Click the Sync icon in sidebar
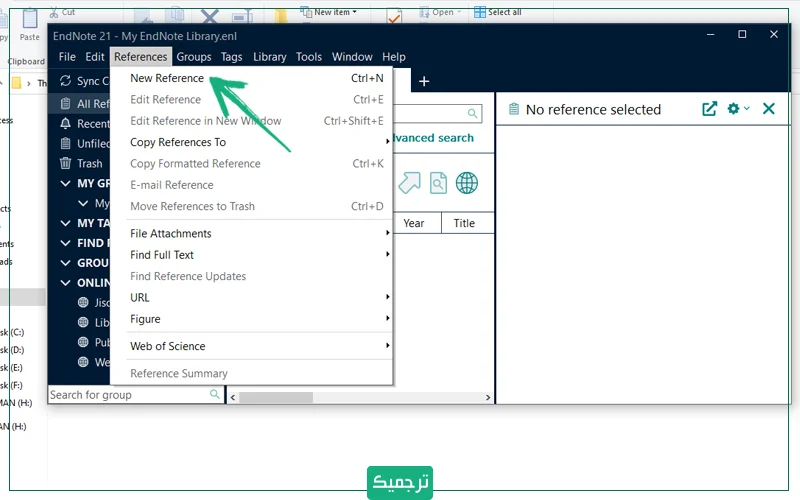800x500 pixels. pyautogui.click(x=66, y=81)
